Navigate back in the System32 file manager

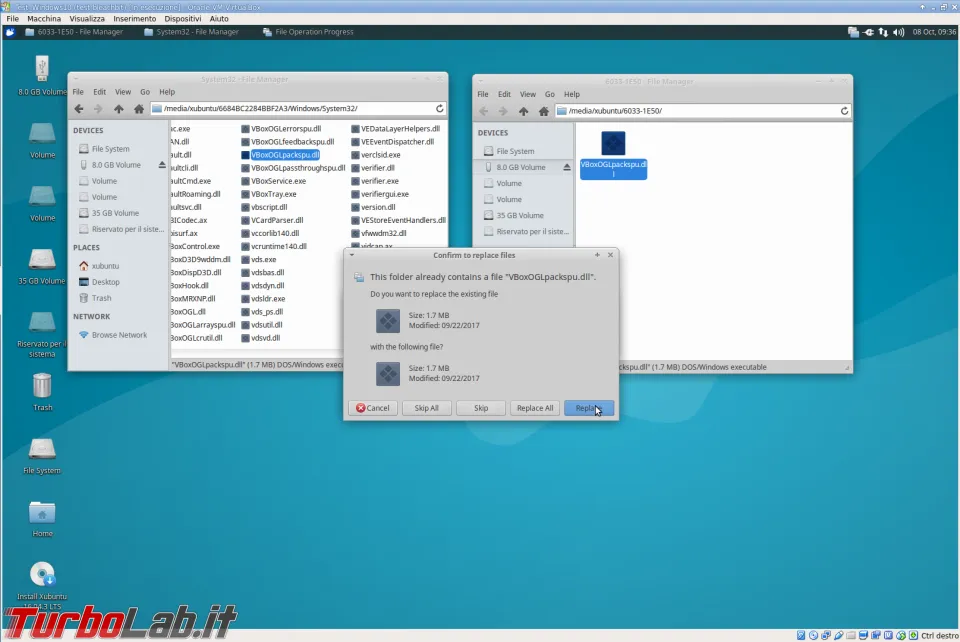click(x=79, y=108)
